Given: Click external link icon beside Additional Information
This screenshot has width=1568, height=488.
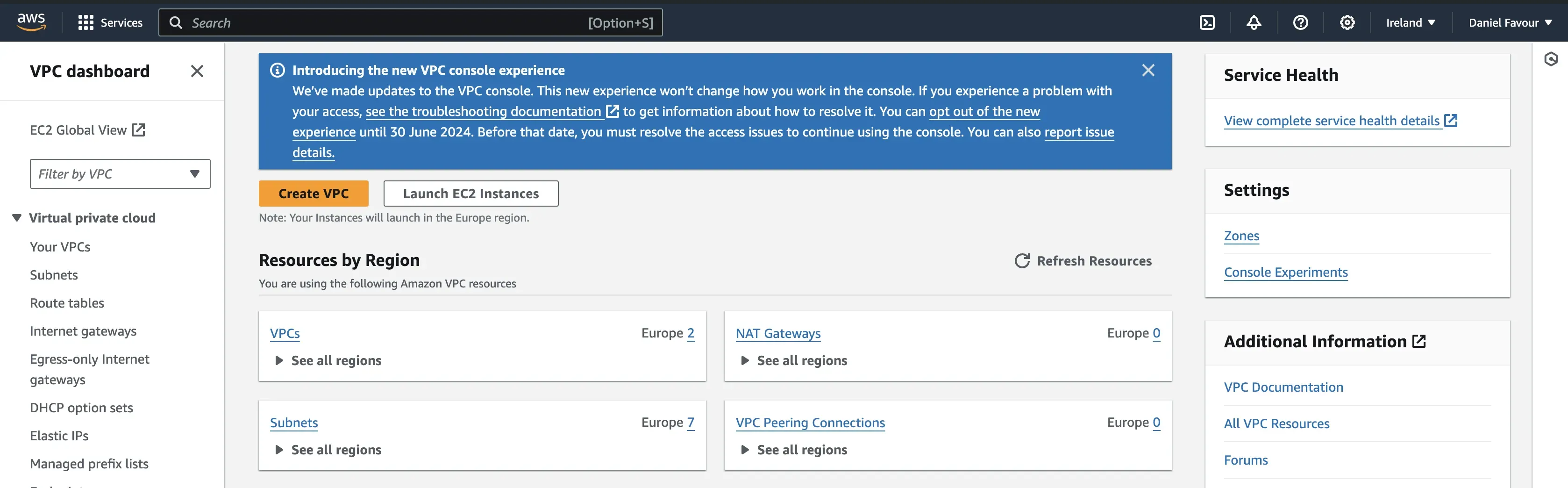Looking at the screenshot, I should pyautogui.click(x=1419, y=341).
